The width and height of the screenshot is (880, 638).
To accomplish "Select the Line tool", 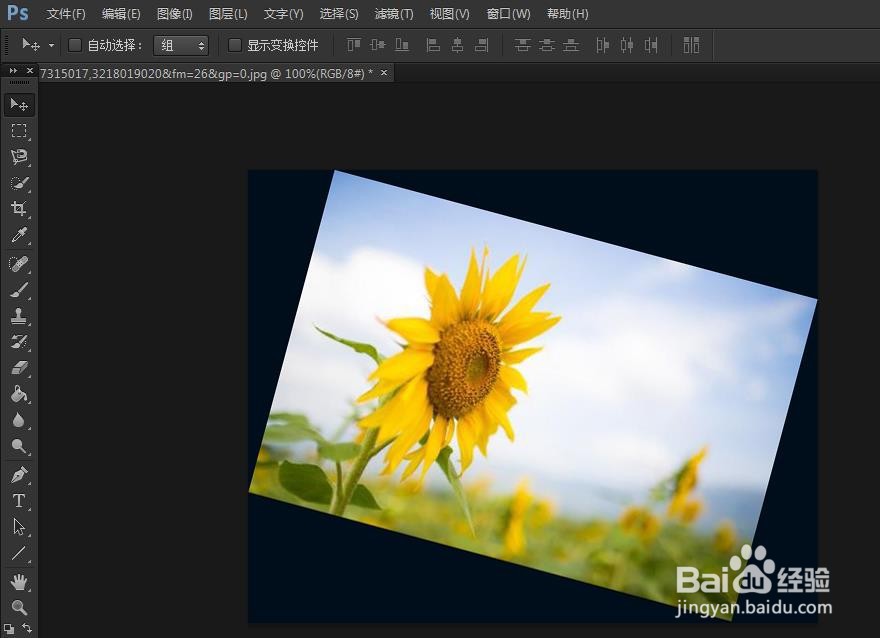I will 19,553.
